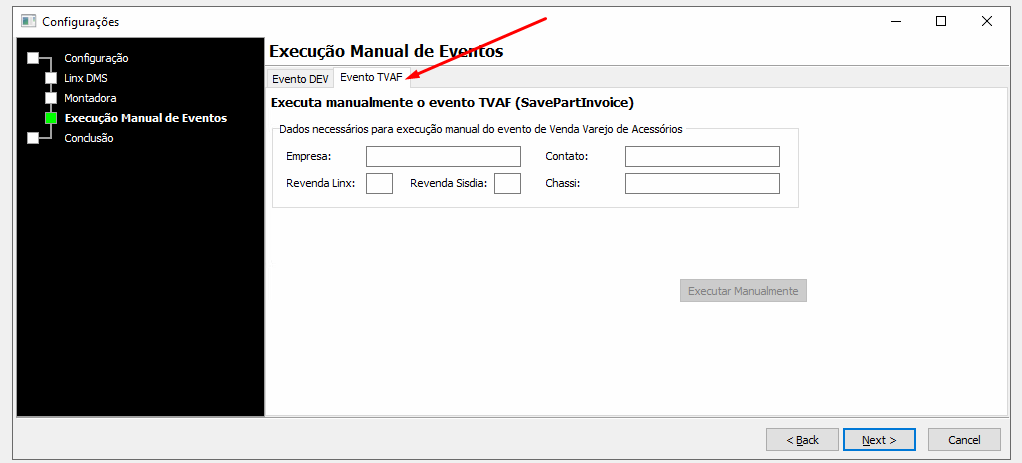The width and height of the screenshot is (1022, 463).
Task: Click the Empresa: label
Action: (309, 157)
